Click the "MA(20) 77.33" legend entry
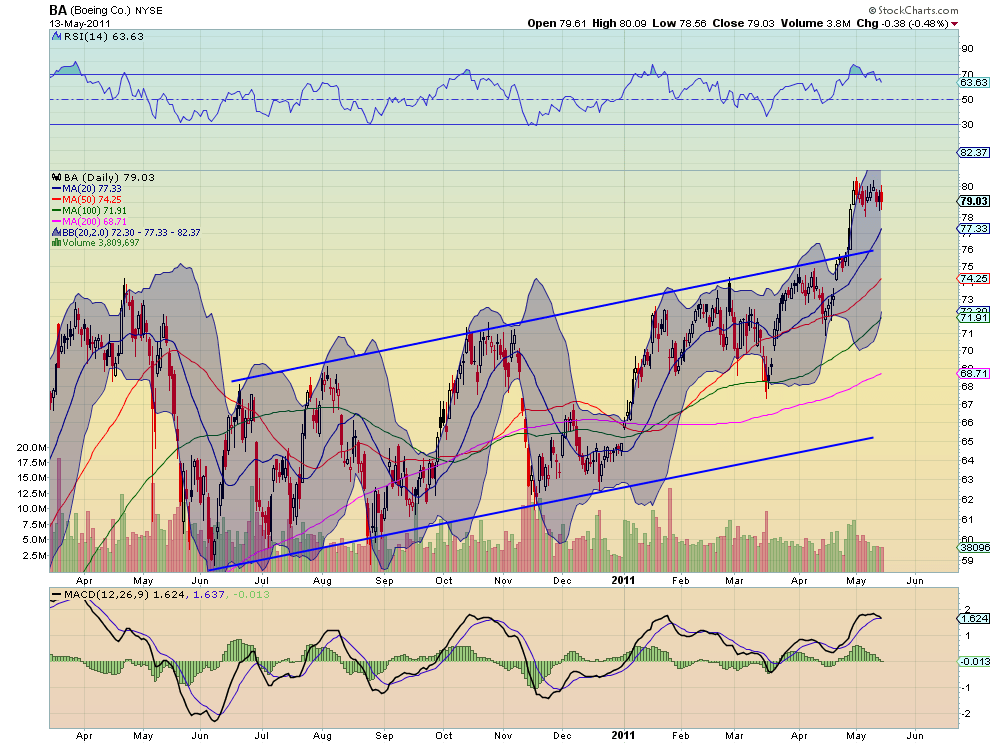The height and width of the screenshot is (744, 990). [x=92, y=189]
